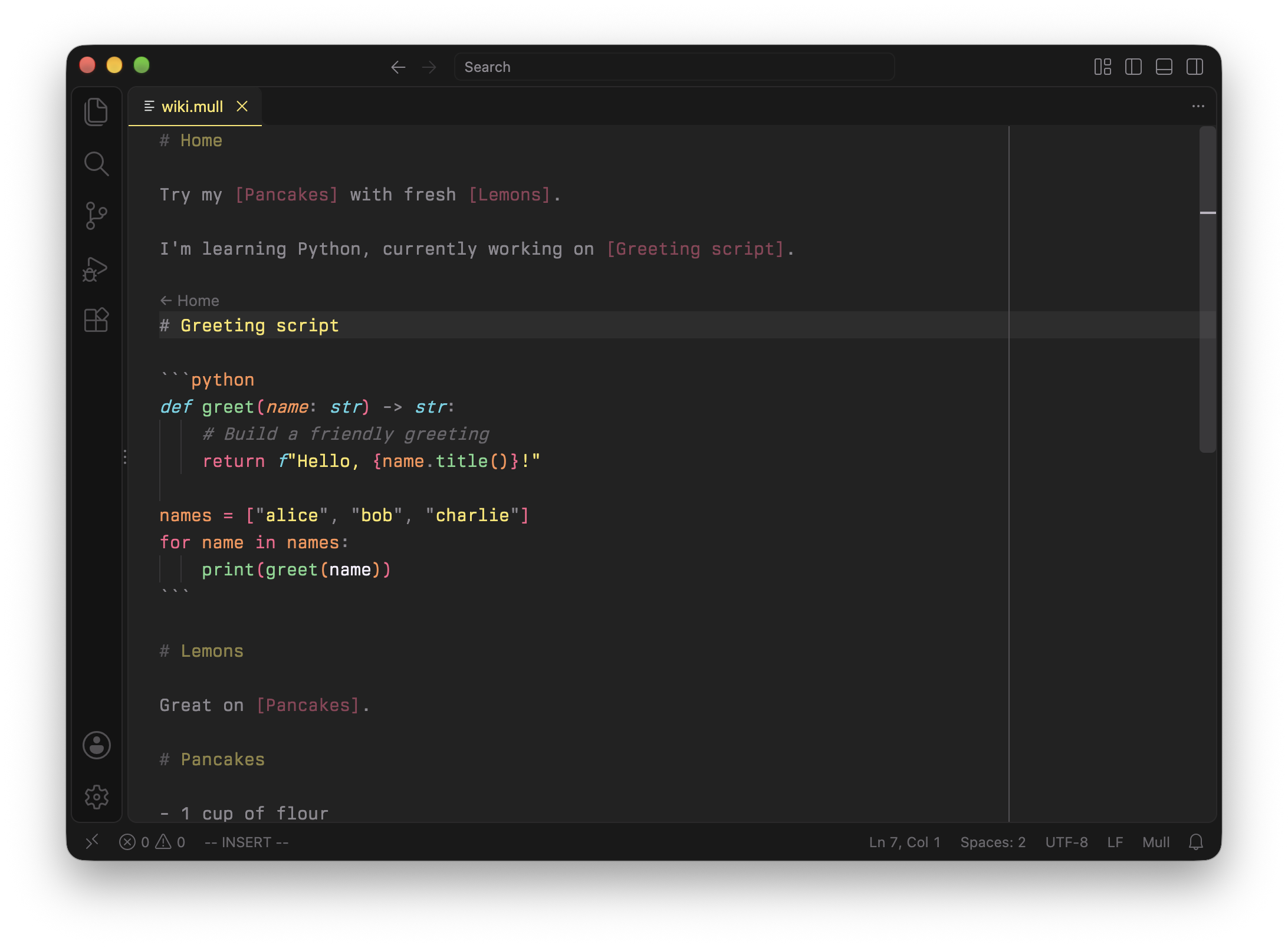Follow the [Lemons] link on Home
Viewport: 1288px width, 948px height.
tap(510, 195)
